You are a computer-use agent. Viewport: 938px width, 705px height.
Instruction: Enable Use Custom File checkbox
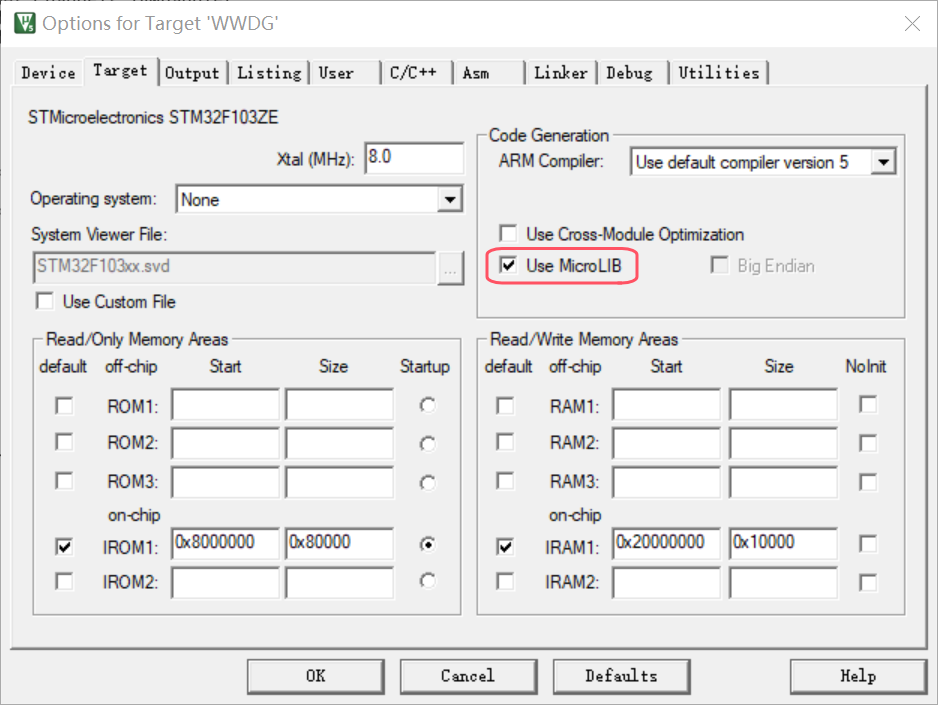coord(45,301)
